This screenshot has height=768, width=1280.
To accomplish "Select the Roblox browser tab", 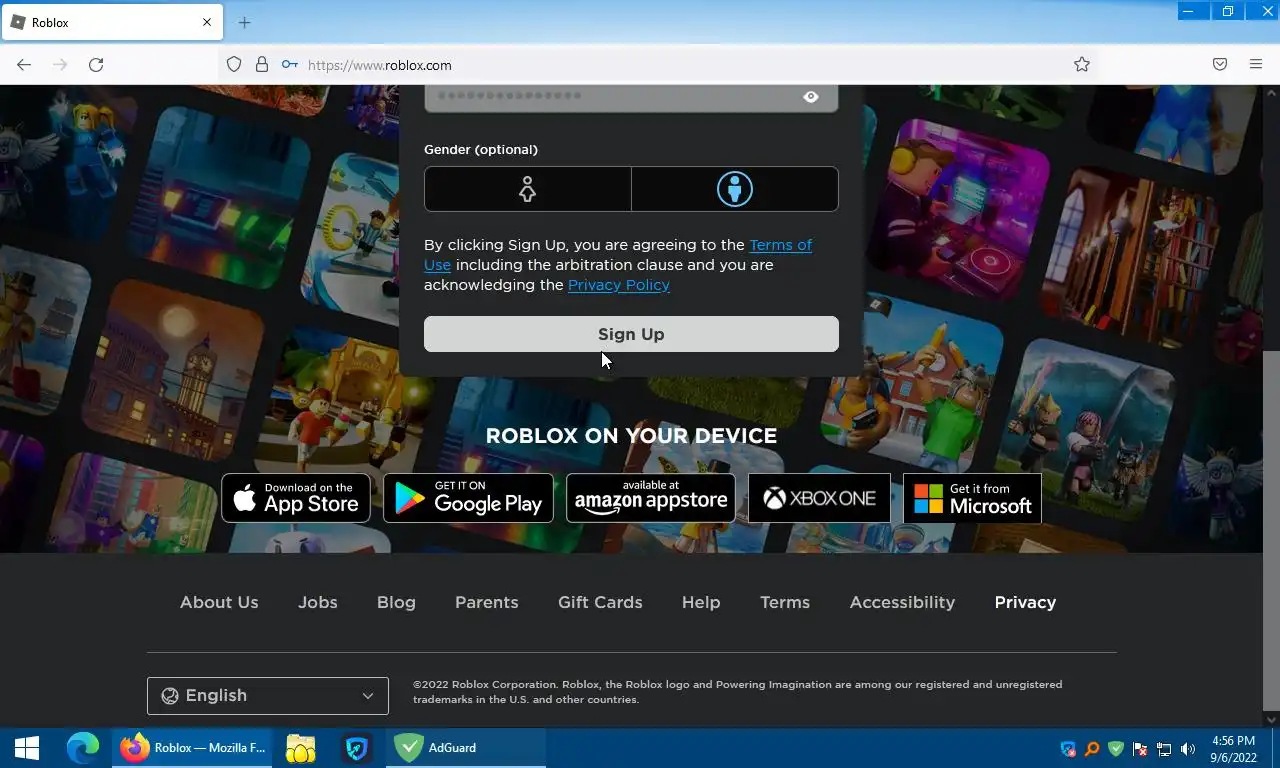I will click(x=111, y=22).
